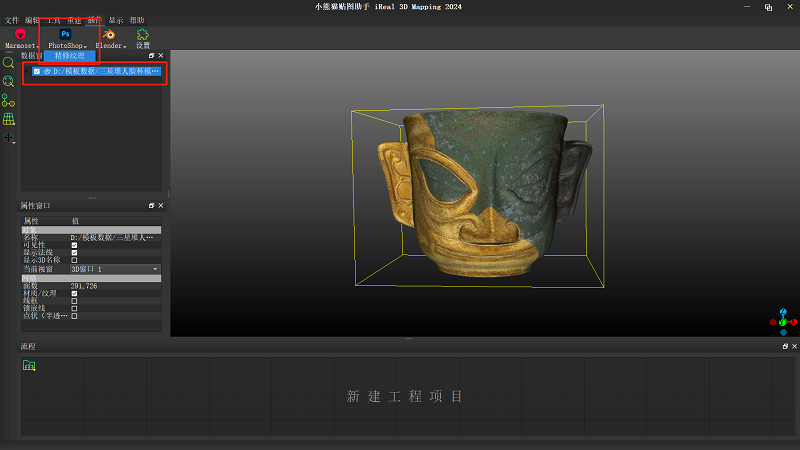Open the 显示 menu
The width and height of the screenshot is (800, 450).
tap(116, 20)
